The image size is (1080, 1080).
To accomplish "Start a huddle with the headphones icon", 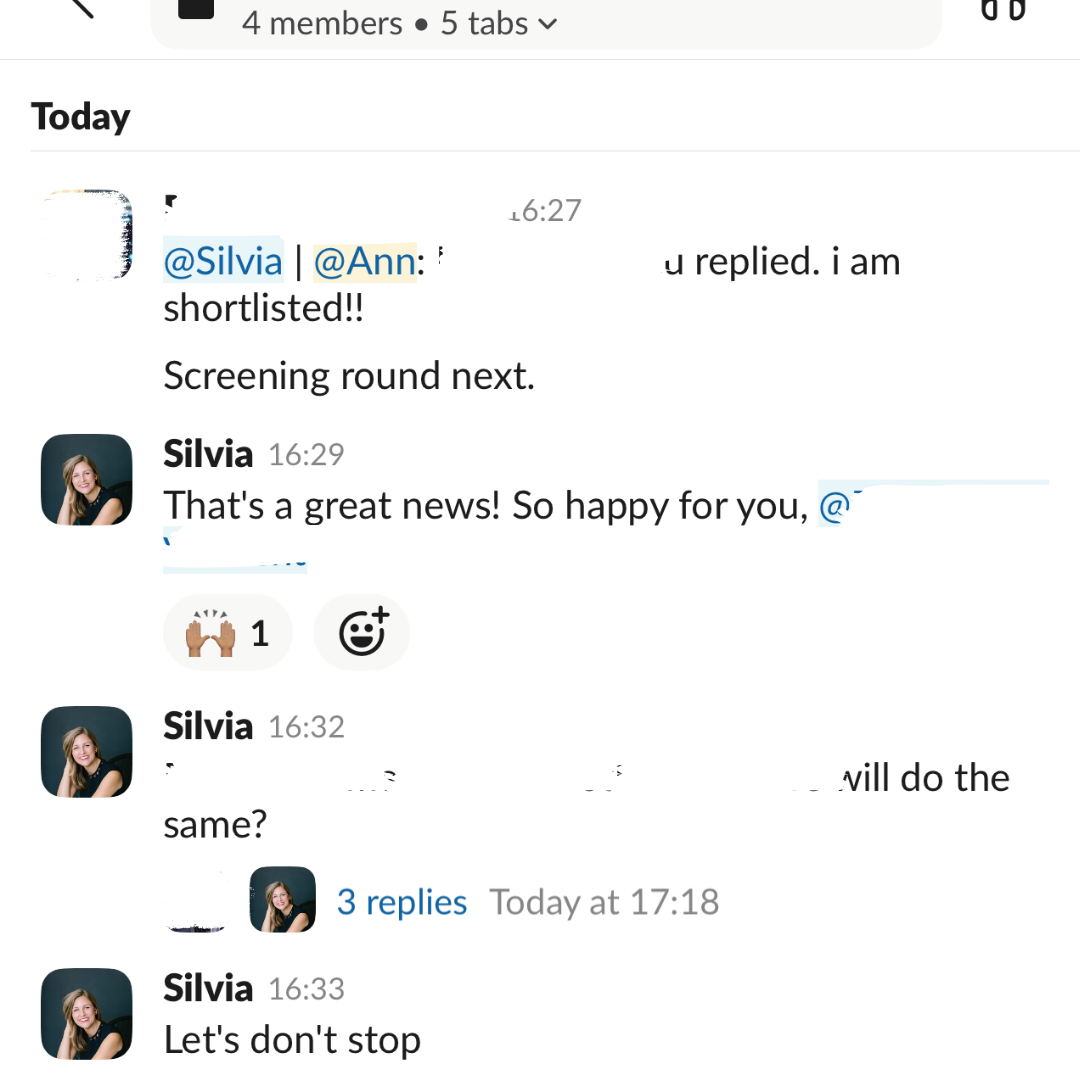I will point(1003,10).
